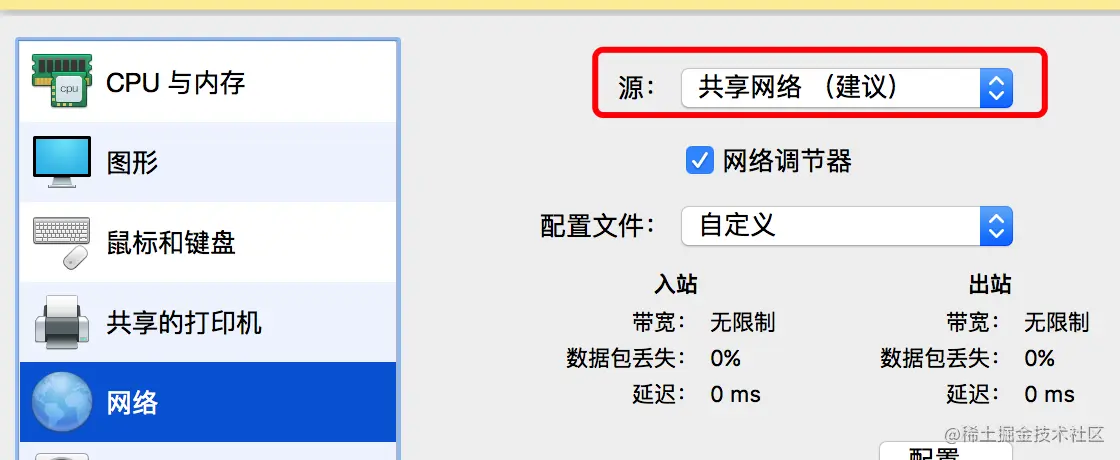This screenshot has width=1120, height=460.
Task: Click the 入站 带宽 无限制 value
Action: click(x=742, y=323)
